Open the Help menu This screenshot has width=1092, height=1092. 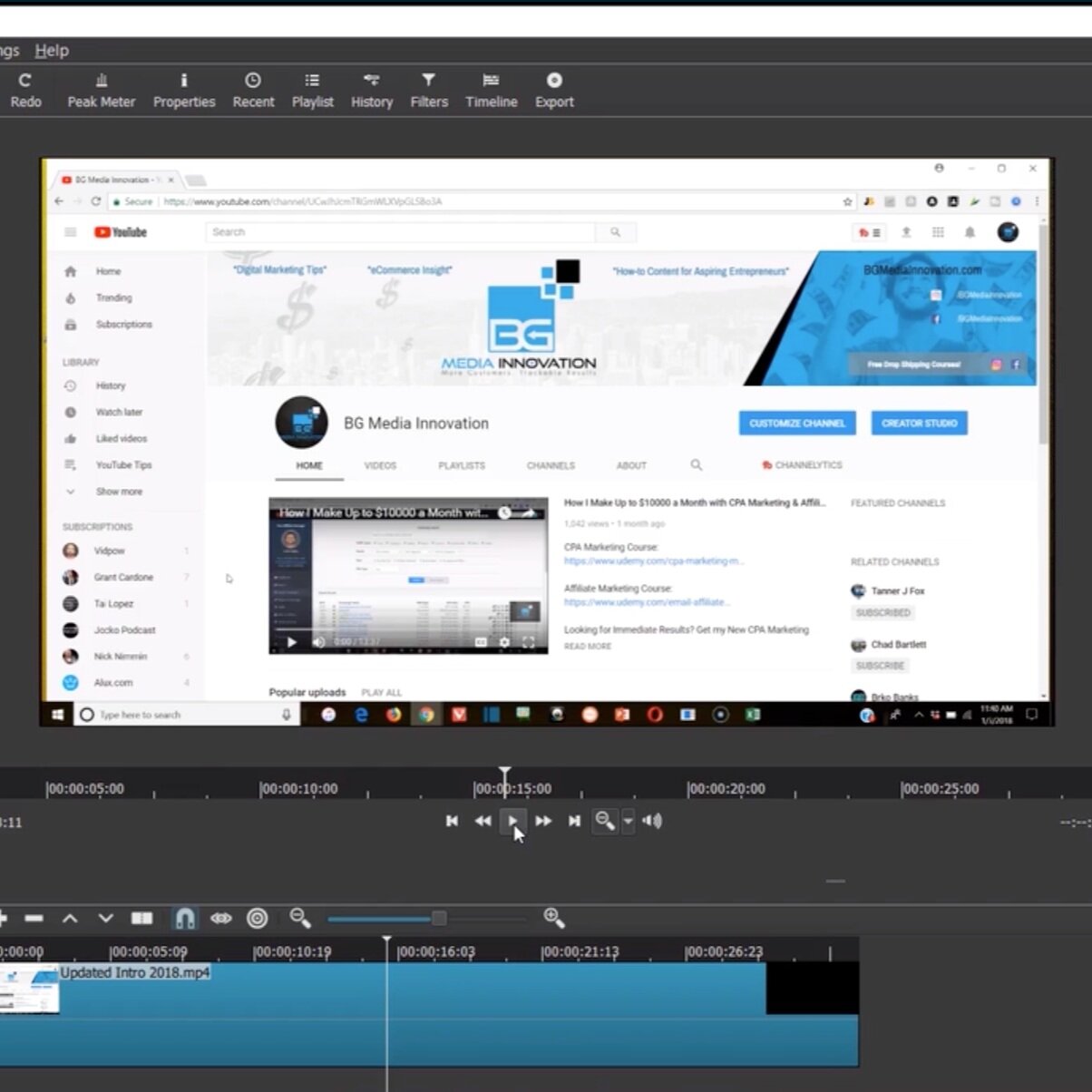pyautogui.click(x=52, y=51)
